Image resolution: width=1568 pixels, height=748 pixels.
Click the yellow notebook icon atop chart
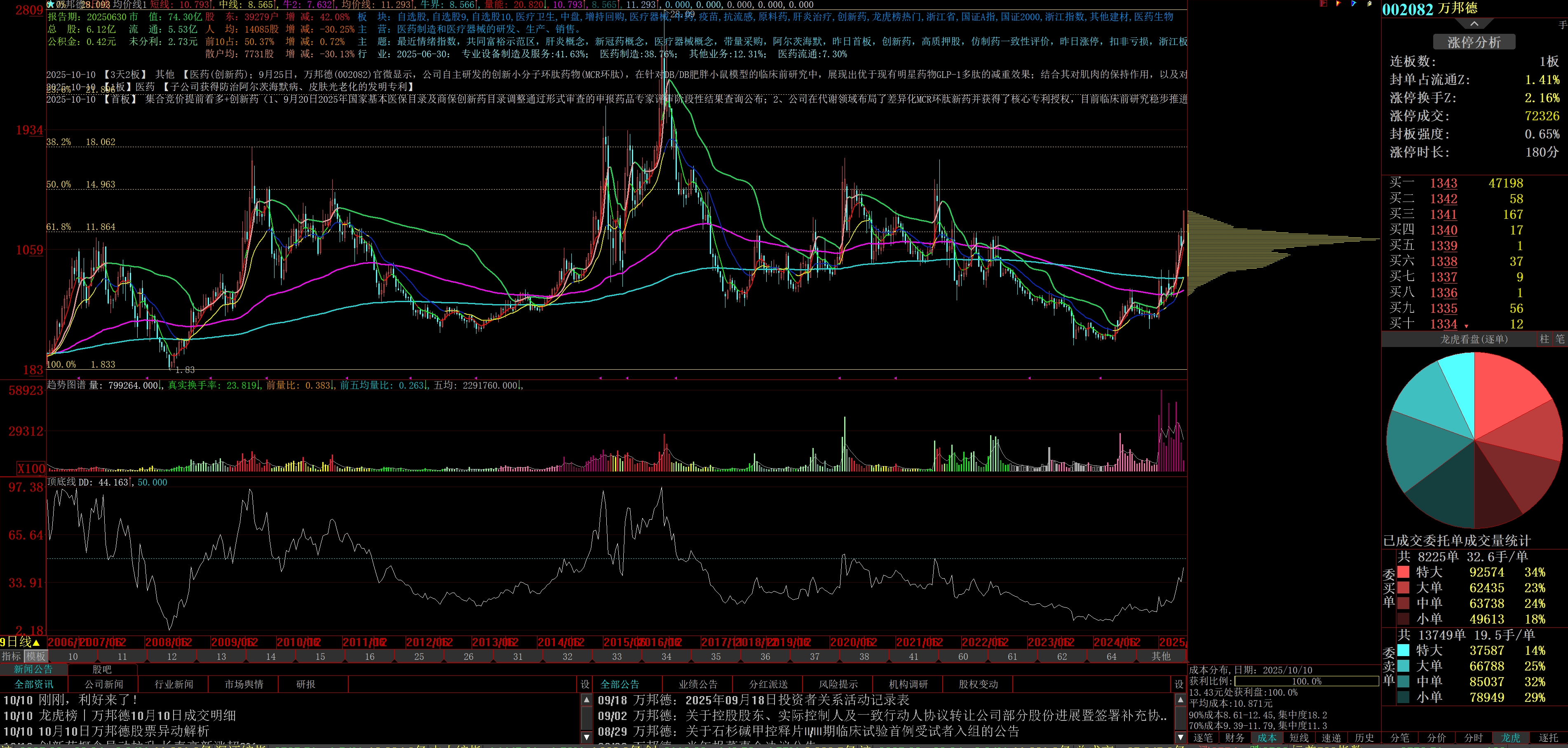1369,4
